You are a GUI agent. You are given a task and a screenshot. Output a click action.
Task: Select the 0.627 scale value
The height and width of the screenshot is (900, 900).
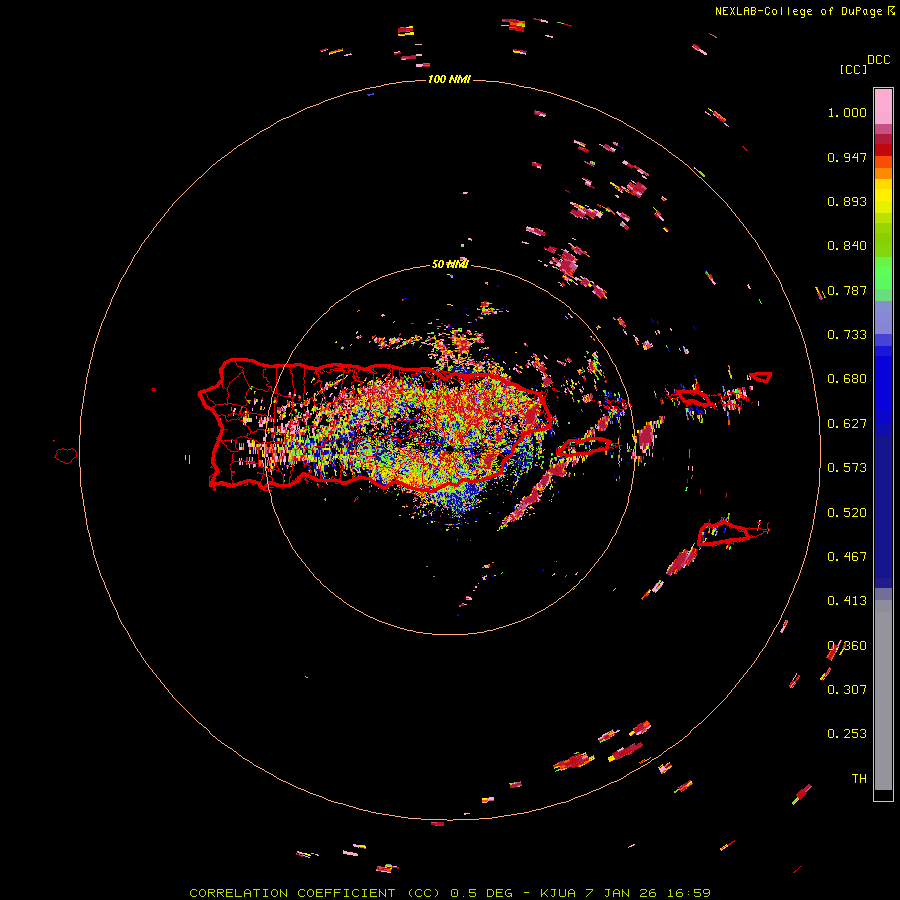click(847, 424)
